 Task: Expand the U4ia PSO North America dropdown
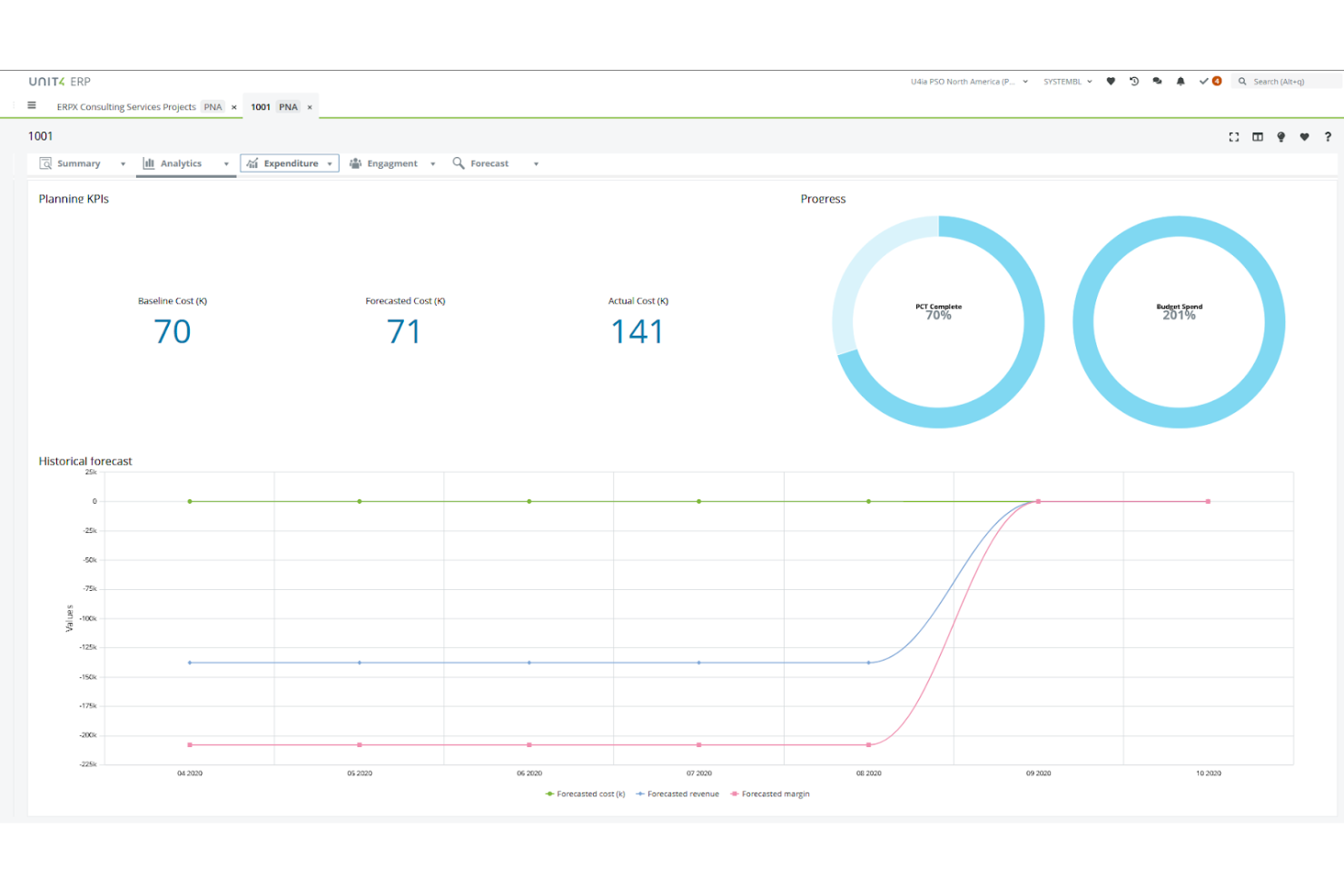(1025, 81)
